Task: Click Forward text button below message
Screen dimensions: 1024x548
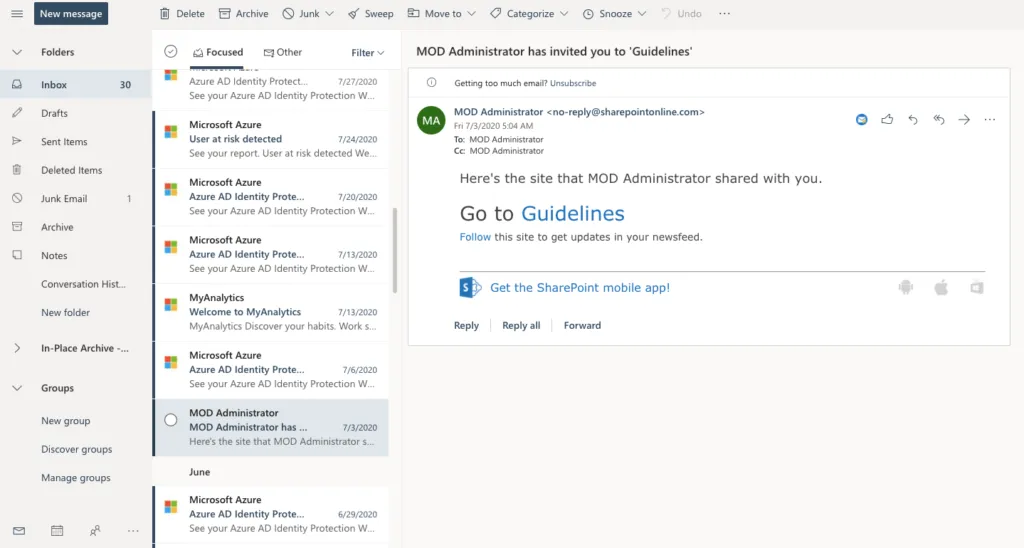Action: pyautogui.click(x=582, y=325)
